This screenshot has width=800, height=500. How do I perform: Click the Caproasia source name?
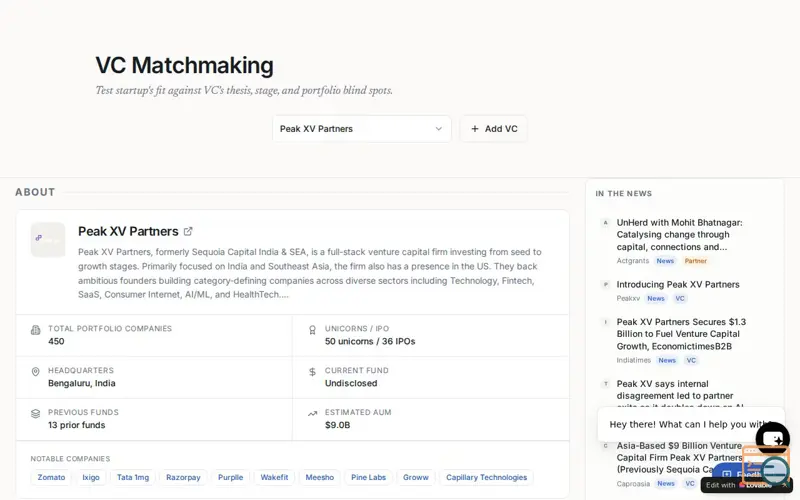click(633, 484)
